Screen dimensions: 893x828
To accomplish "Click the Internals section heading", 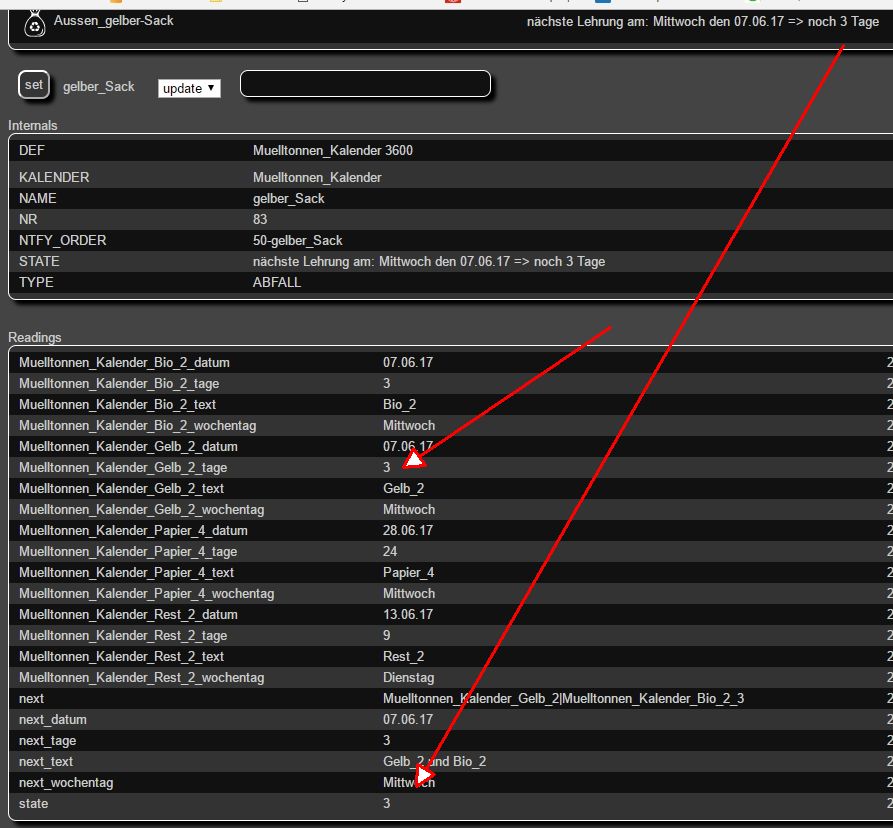I will pyautogui.click(x=33, y=126).
